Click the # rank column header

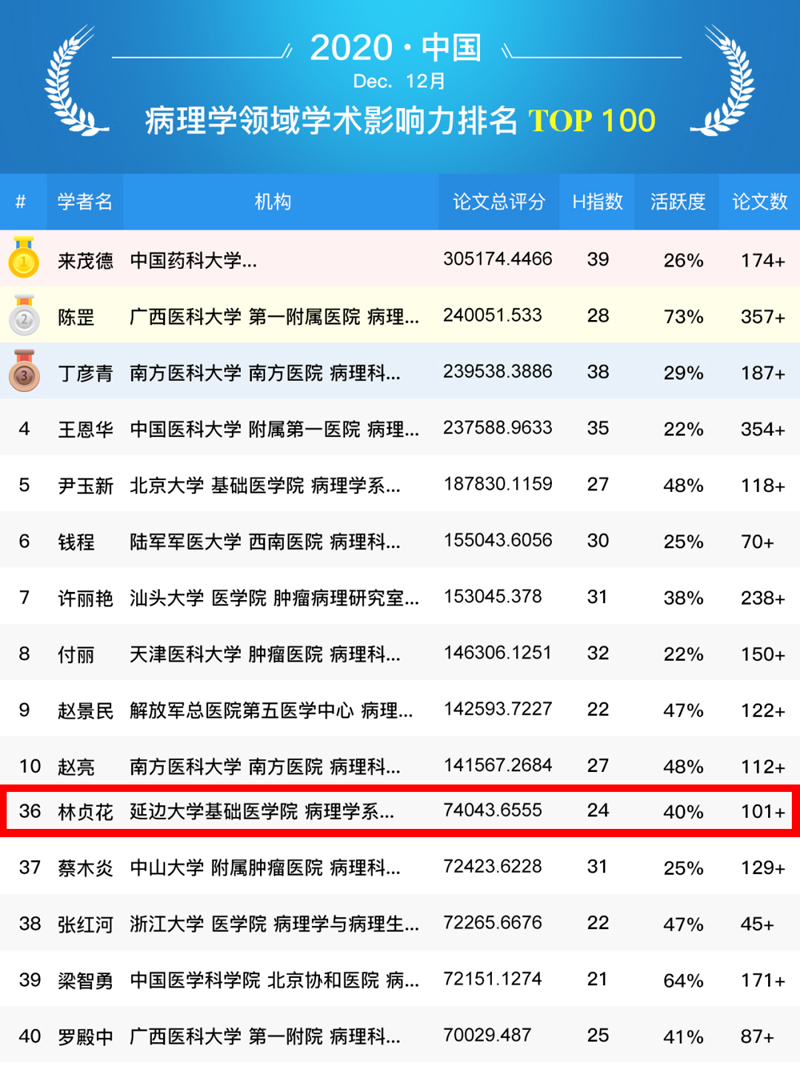[x=21, y=202]
